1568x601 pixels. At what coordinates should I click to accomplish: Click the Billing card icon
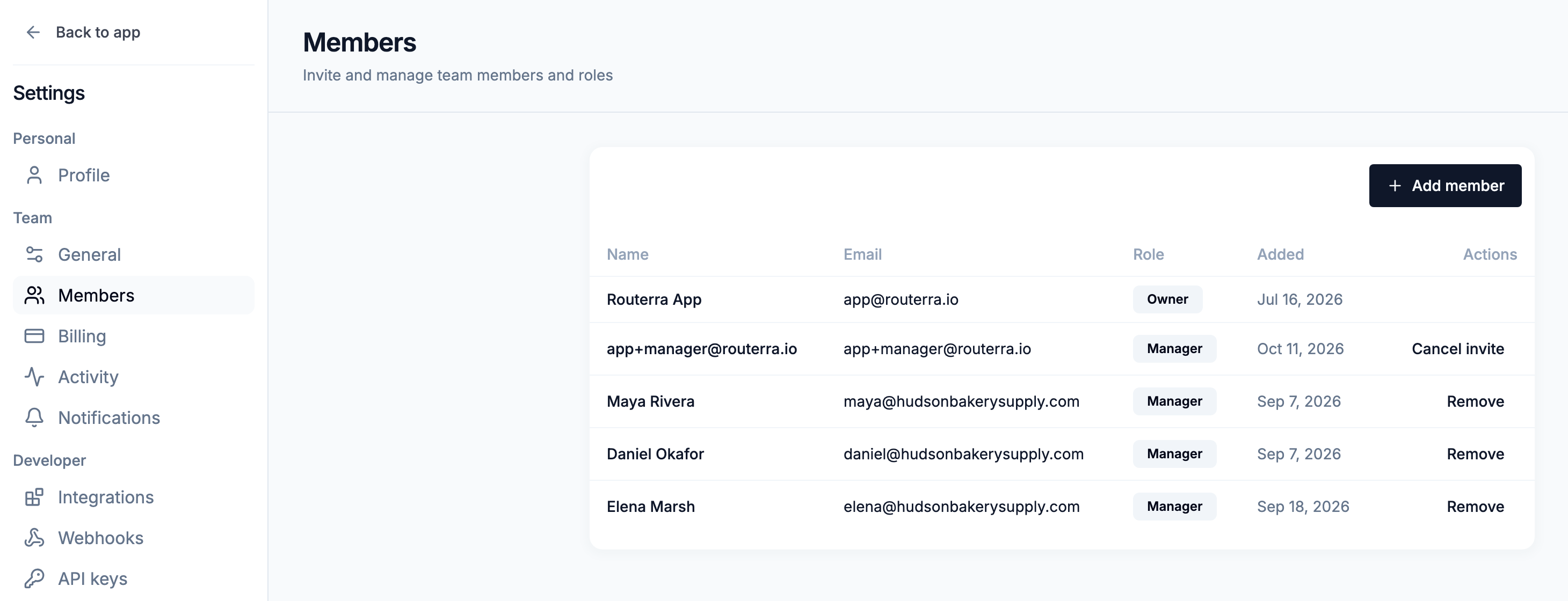pyautogui.click(x=35, y=336)
